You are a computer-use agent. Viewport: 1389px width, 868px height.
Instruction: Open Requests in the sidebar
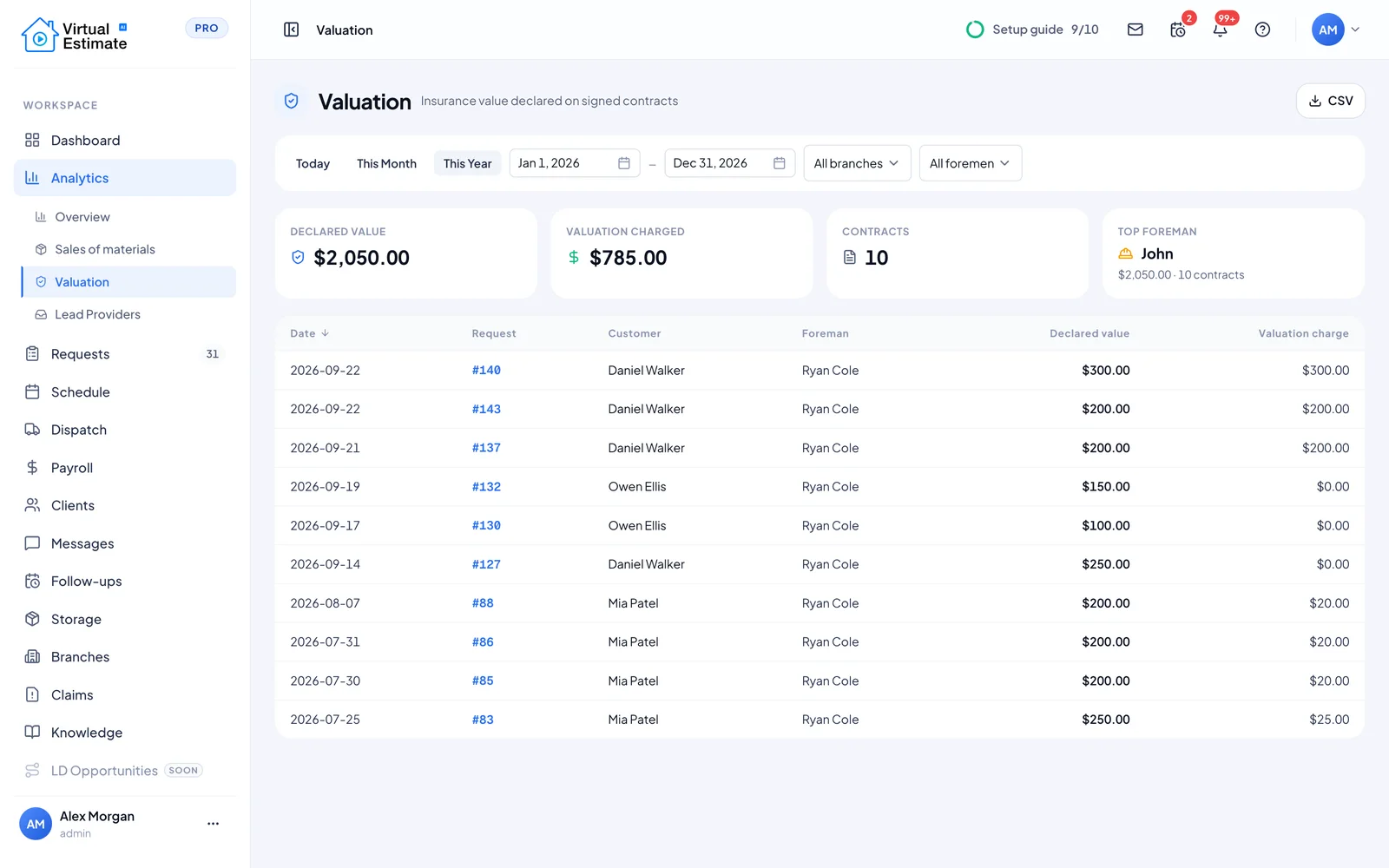click(125, 354)
